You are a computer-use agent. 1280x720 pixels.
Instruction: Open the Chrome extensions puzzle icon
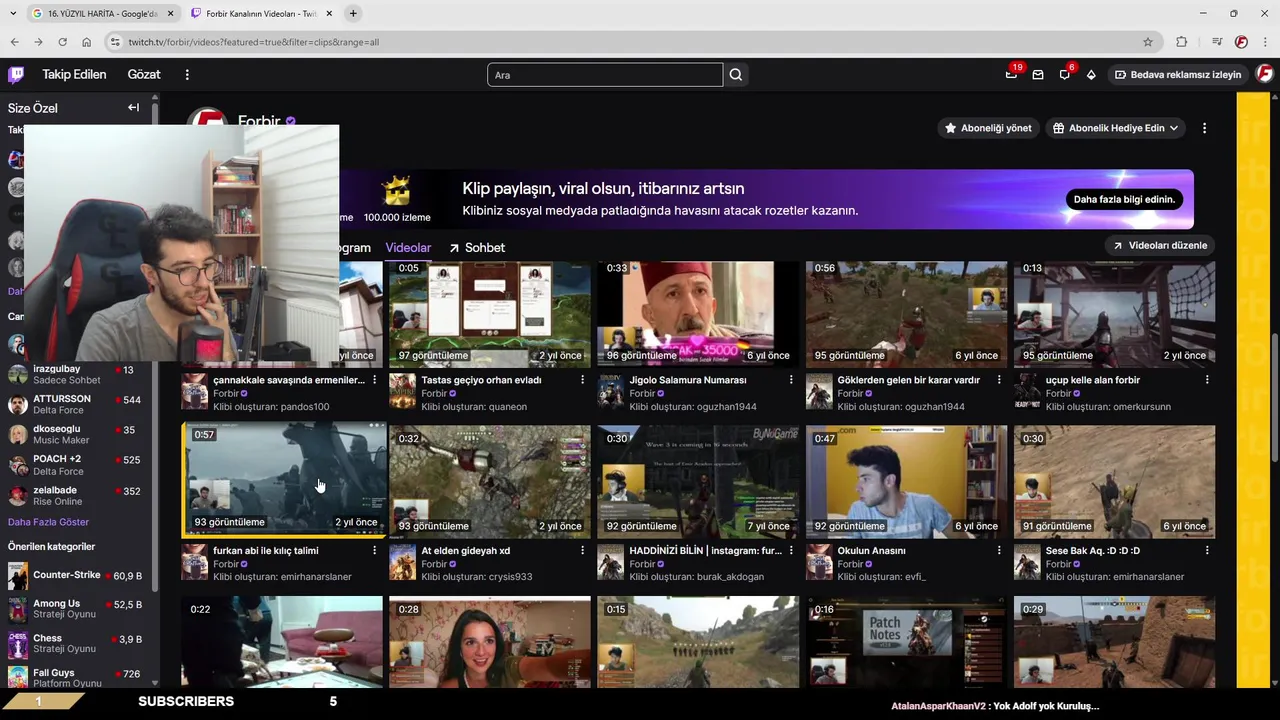(1181, 42)
